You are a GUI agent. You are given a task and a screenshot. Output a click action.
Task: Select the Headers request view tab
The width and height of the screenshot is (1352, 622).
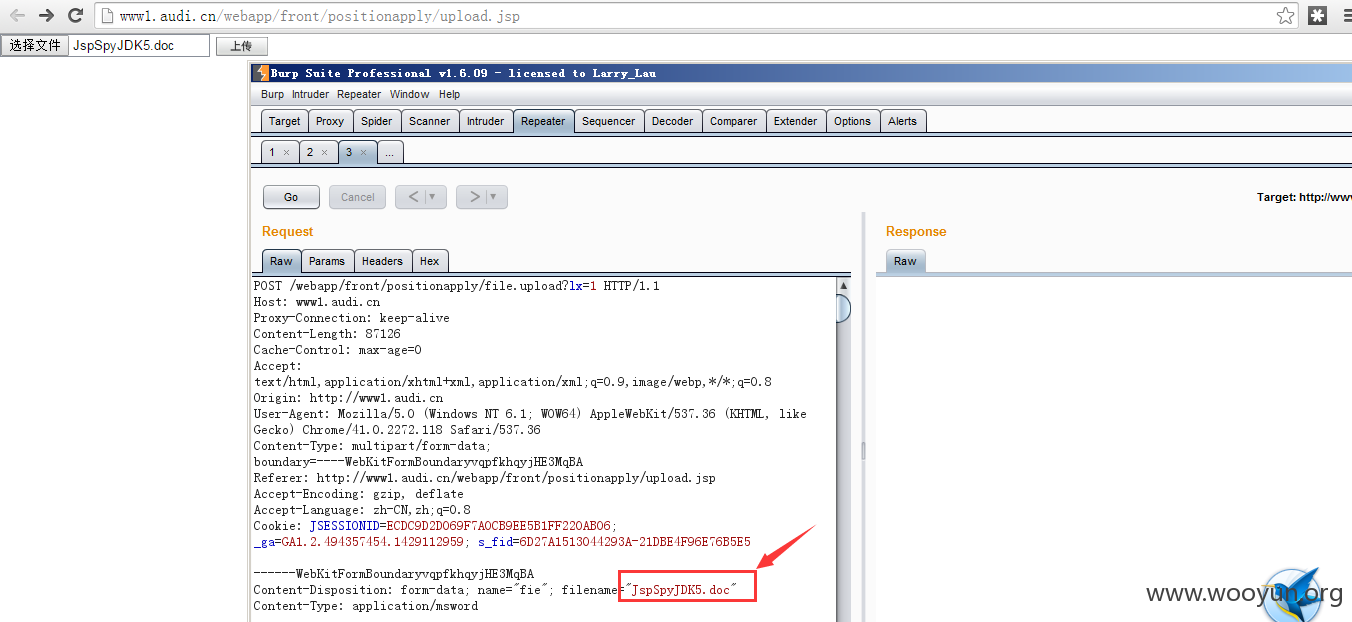pyautogui.click(x=382, y=261)
